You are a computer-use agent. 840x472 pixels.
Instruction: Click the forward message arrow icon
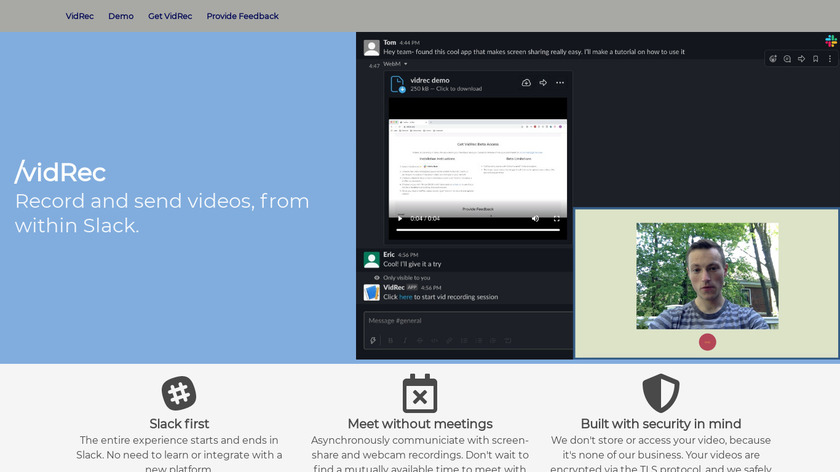[x=801, y=59]
